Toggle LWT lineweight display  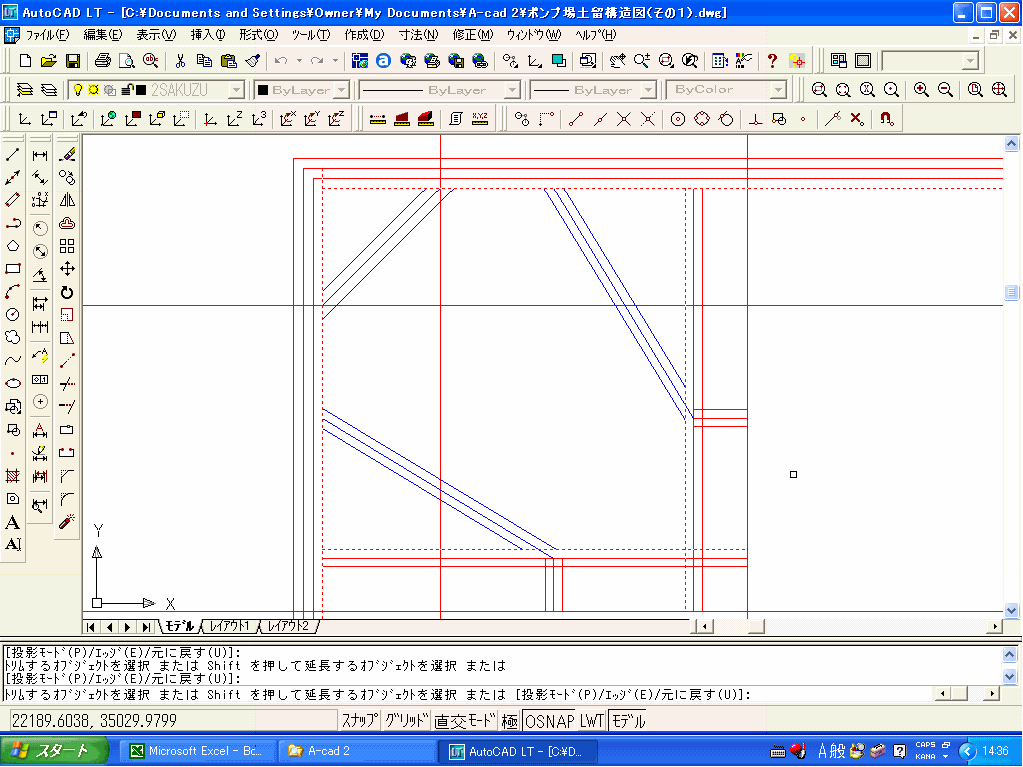pos(592,721)
